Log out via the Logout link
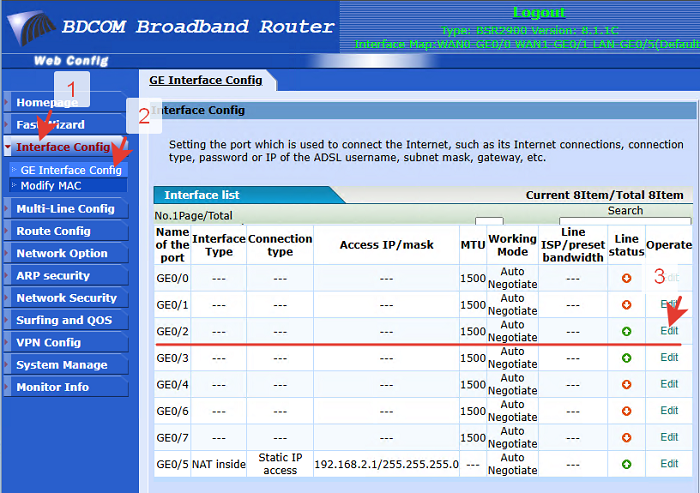Screen dimensions: 700x493 pos(539,12)
